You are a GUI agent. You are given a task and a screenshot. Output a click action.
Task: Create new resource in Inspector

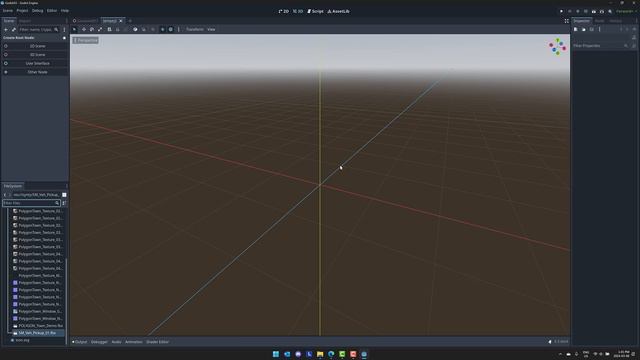pos(576,29)
